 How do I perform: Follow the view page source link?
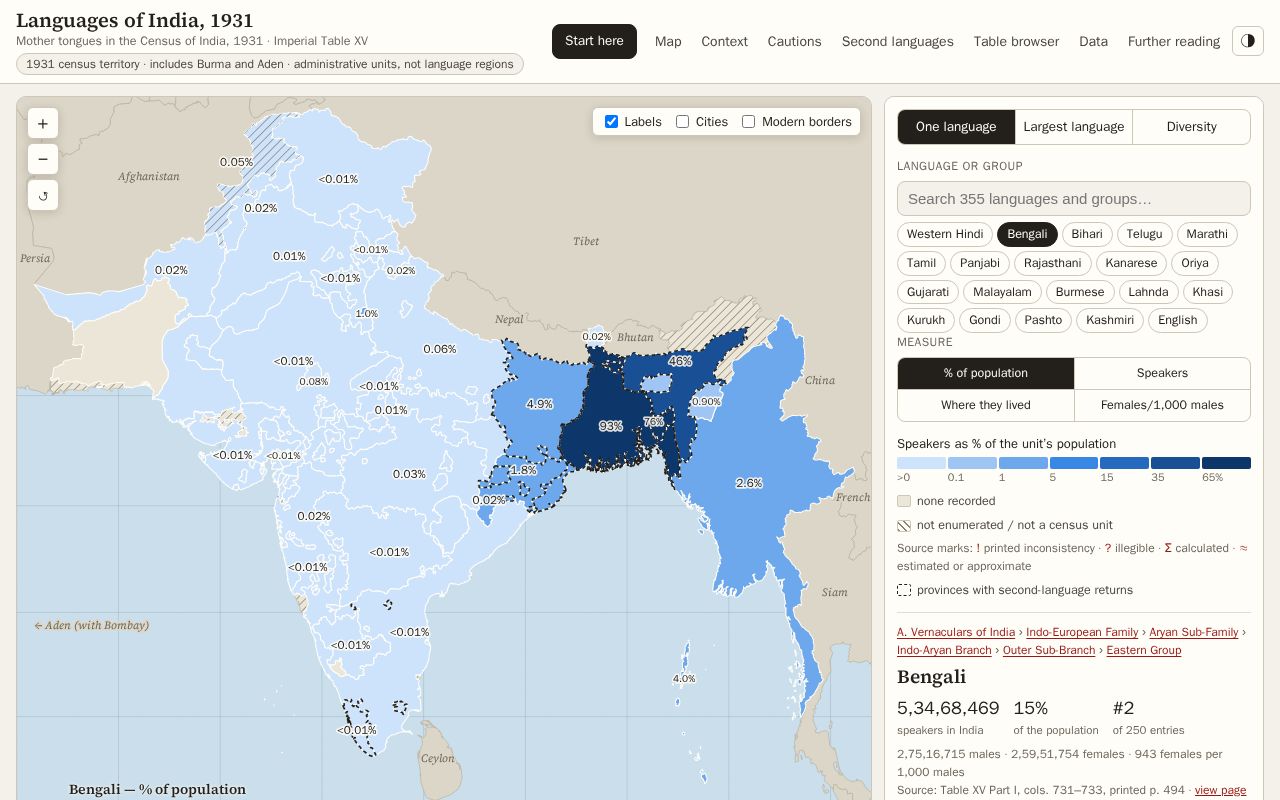(x=1220, y=790)
